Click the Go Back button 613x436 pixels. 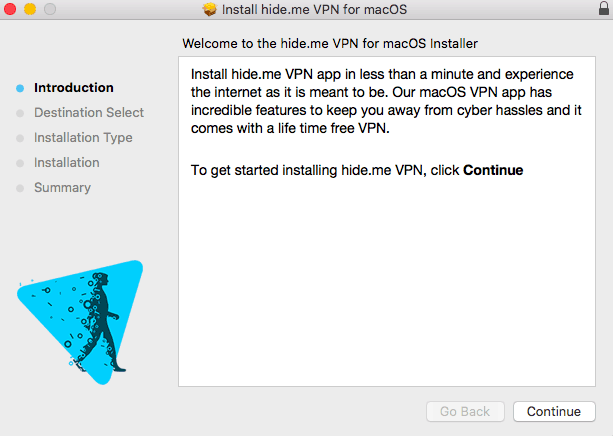[x=465, y=411]
